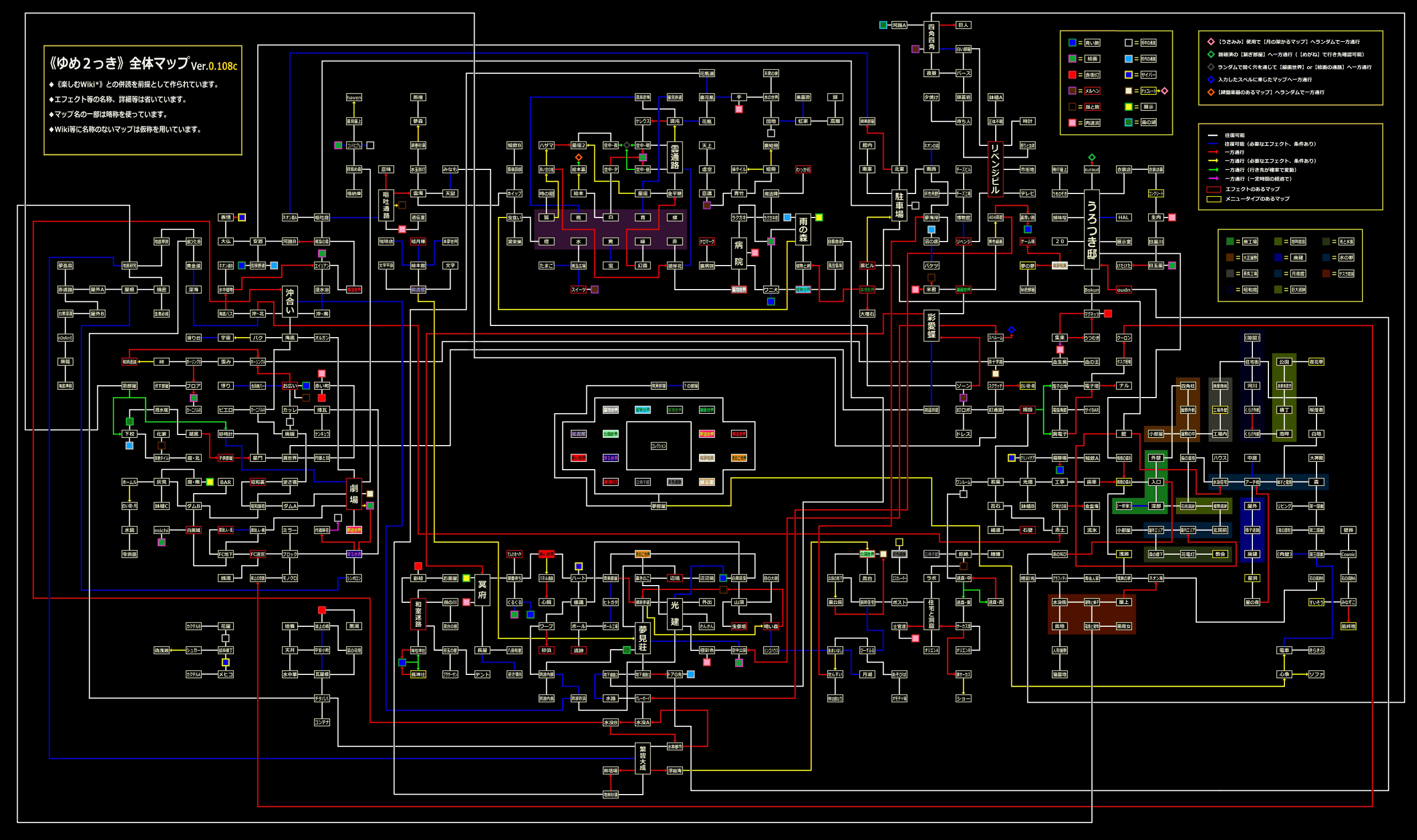The width and height of the screenshot is (1417, 840).
Task: Click the navy swatch beside the 廃建 legend label
Action: point(1277,258)
